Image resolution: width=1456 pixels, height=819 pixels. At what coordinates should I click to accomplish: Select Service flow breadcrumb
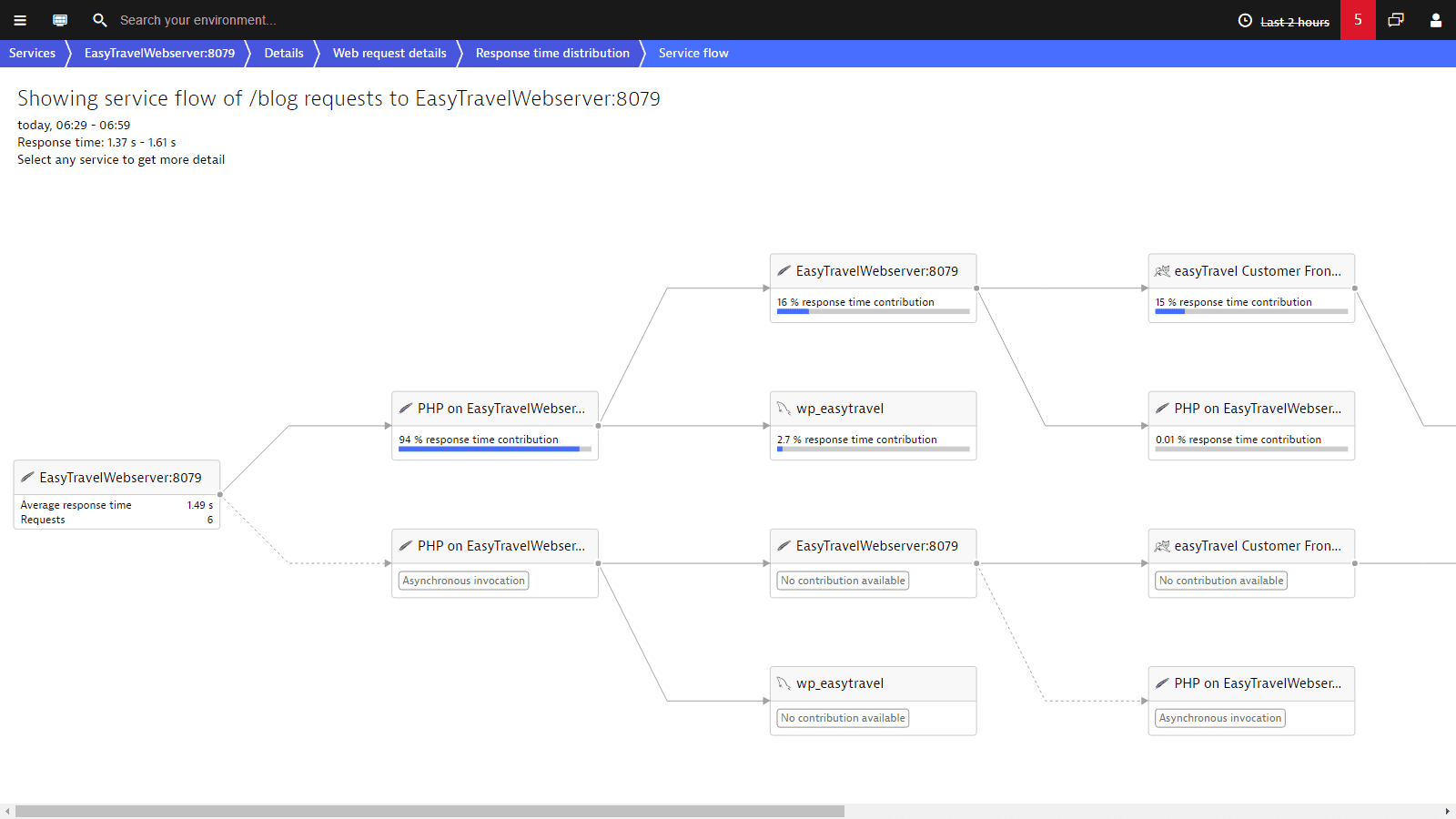tap(693, 54)
